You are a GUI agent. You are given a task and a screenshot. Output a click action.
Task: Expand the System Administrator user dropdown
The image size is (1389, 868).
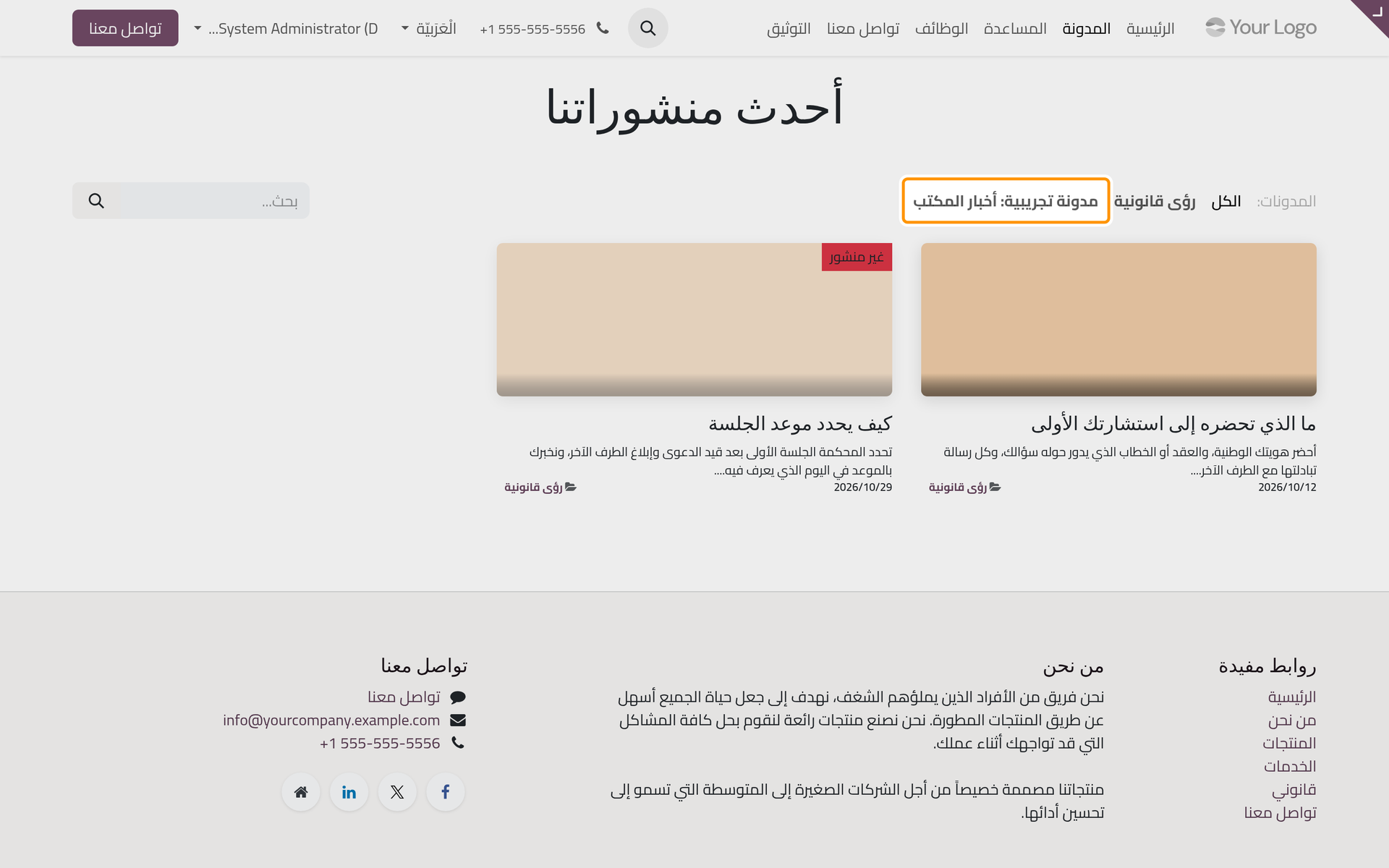pos(287,28)
